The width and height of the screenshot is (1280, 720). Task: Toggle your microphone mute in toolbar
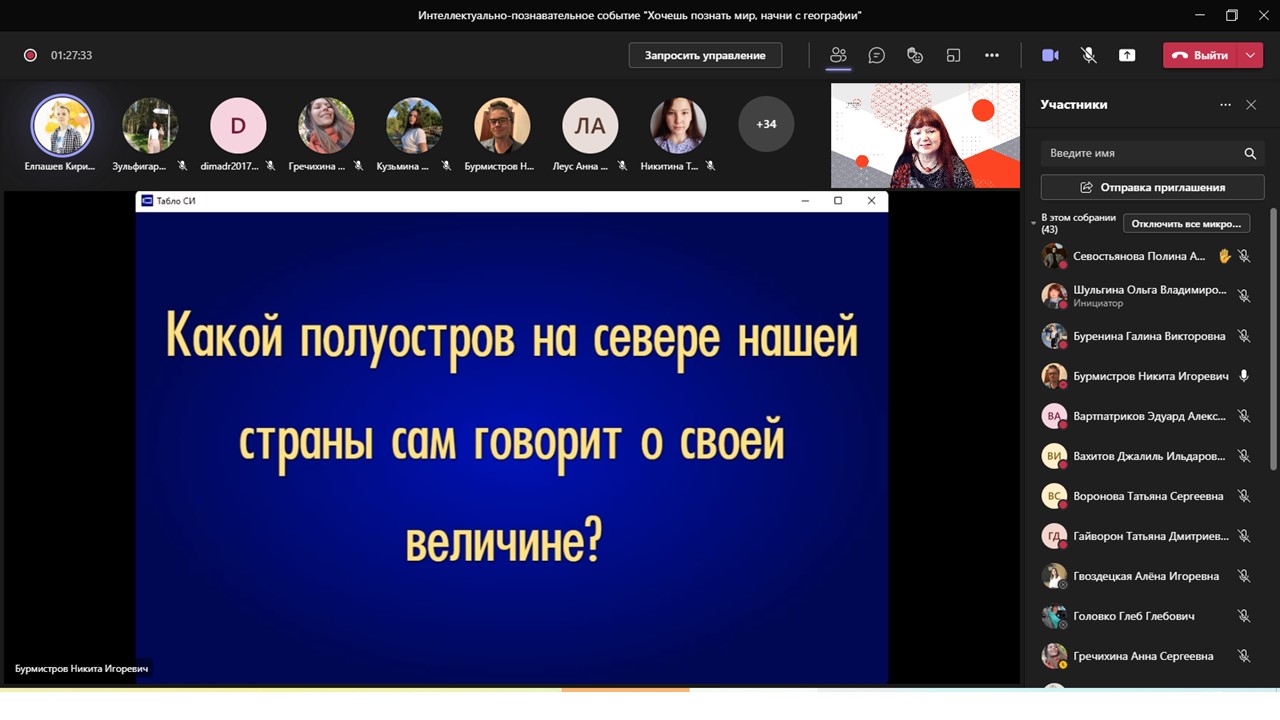1089,56
